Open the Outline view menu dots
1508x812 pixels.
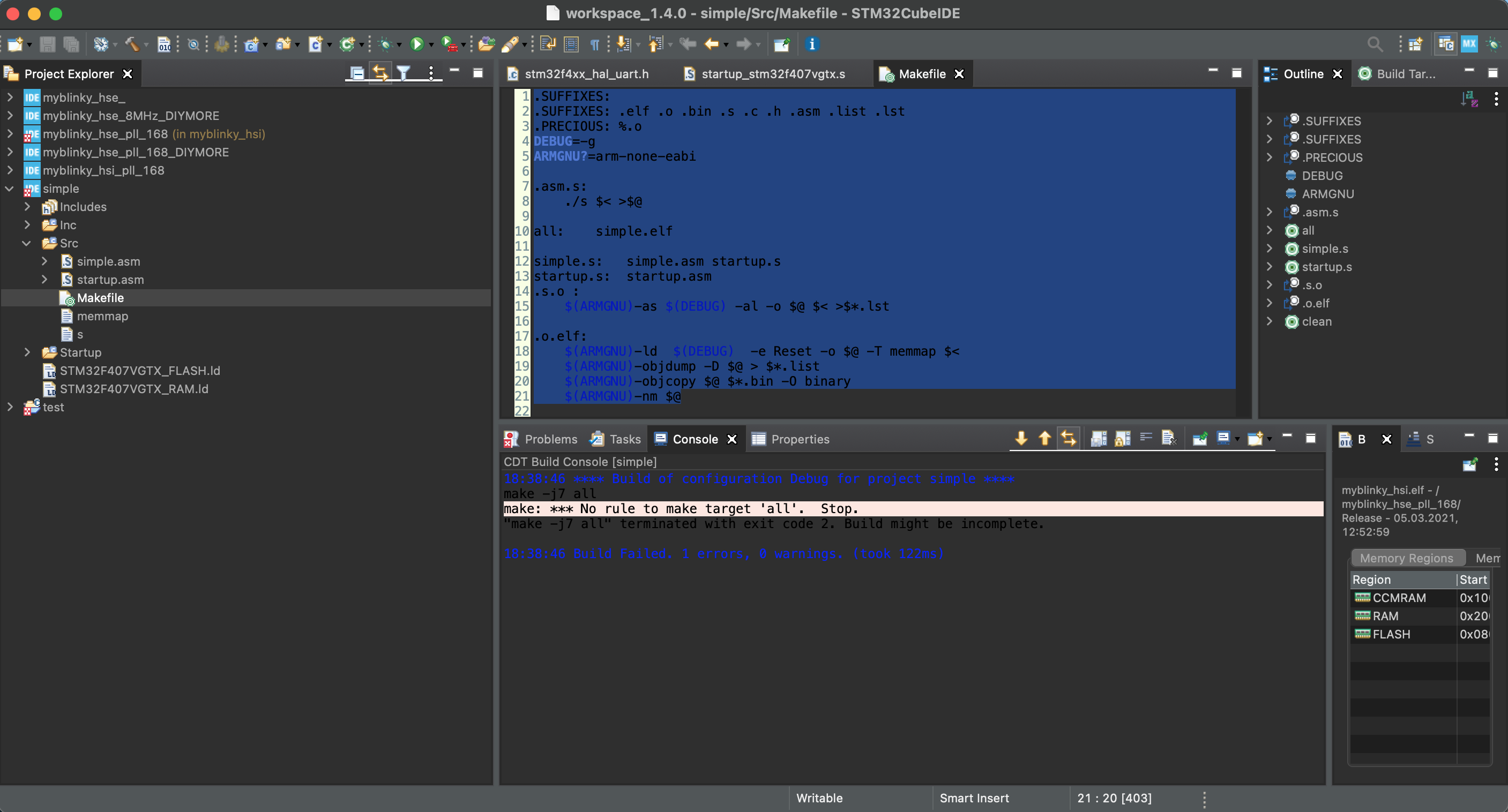(x=1496, y=98)
